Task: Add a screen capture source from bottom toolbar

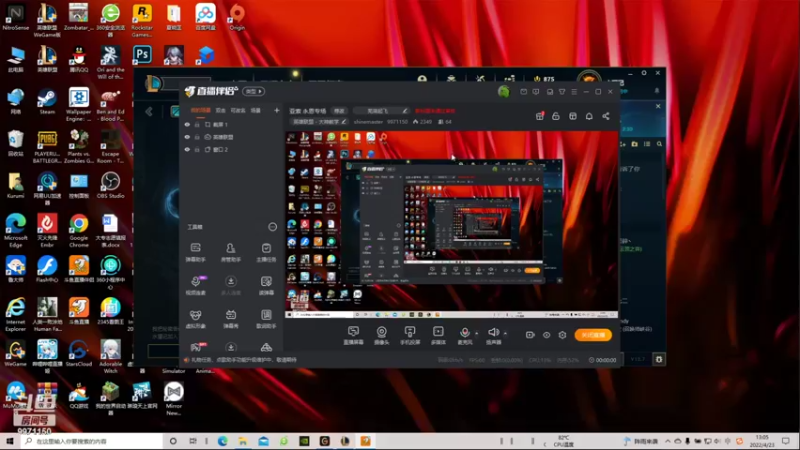Action: [x=353, y=335]
